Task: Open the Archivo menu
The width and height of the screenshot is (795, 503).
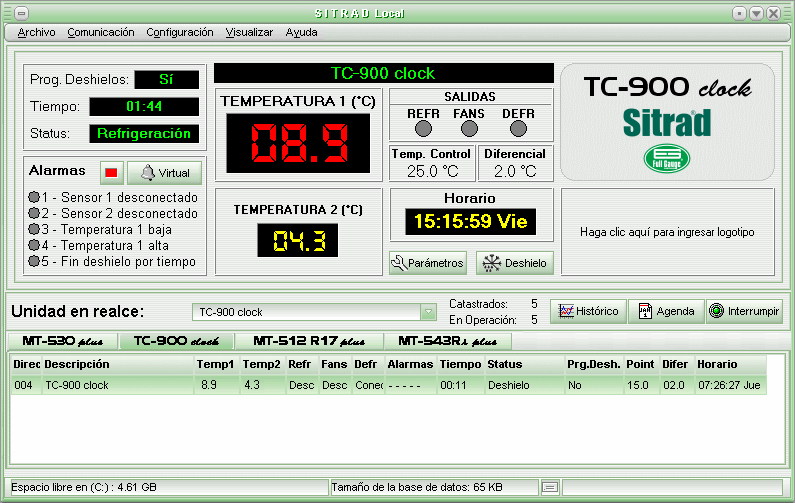Action: (37, 32)
